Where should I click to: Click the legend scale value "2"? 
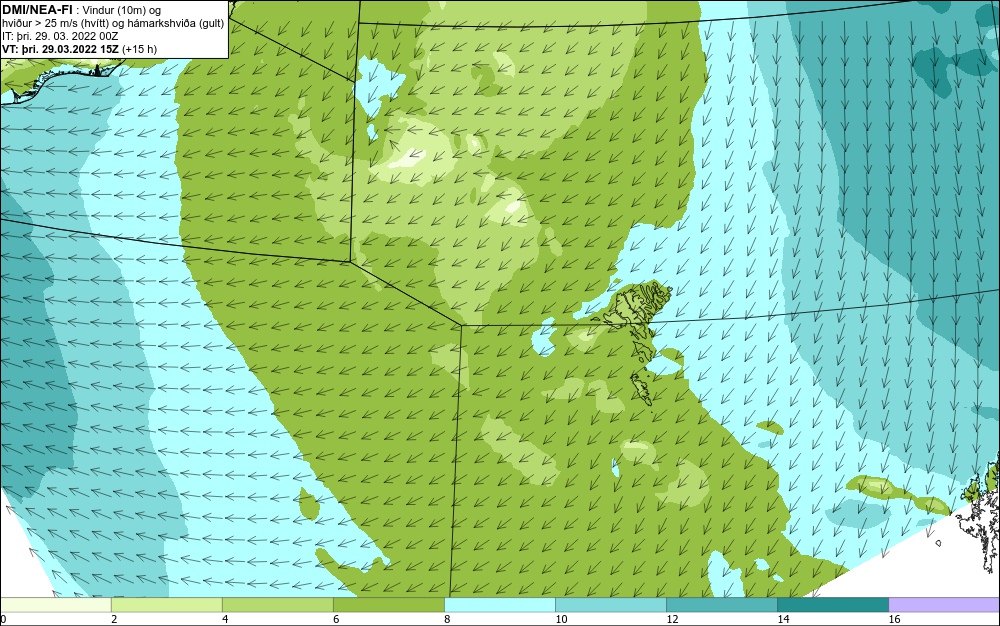[114, 619]
